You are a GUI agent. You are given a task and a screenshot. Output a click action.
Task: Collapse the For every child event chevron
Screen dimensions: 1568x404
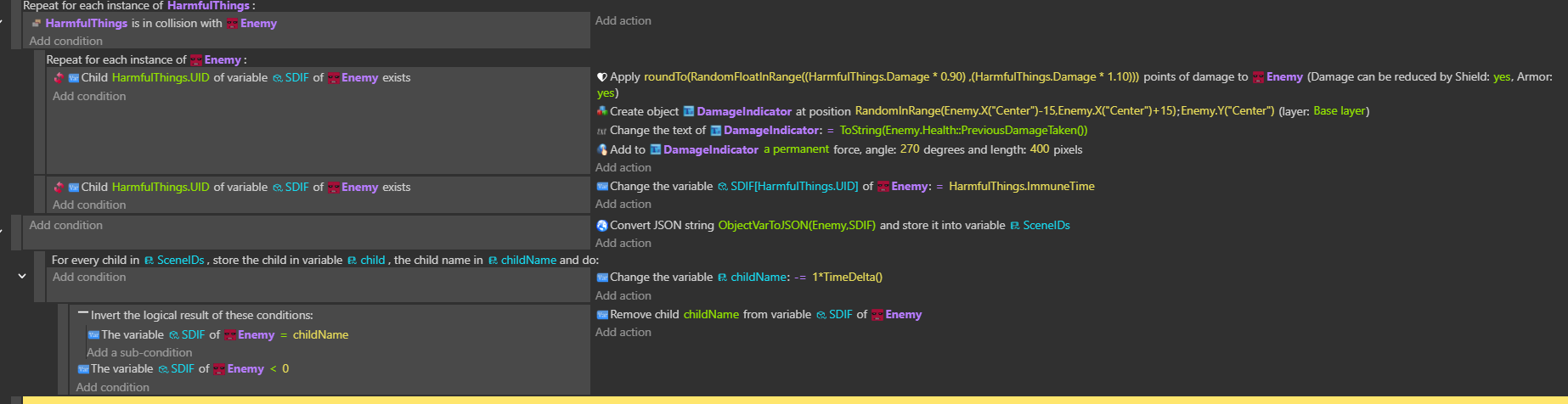(x=22, y=276)
